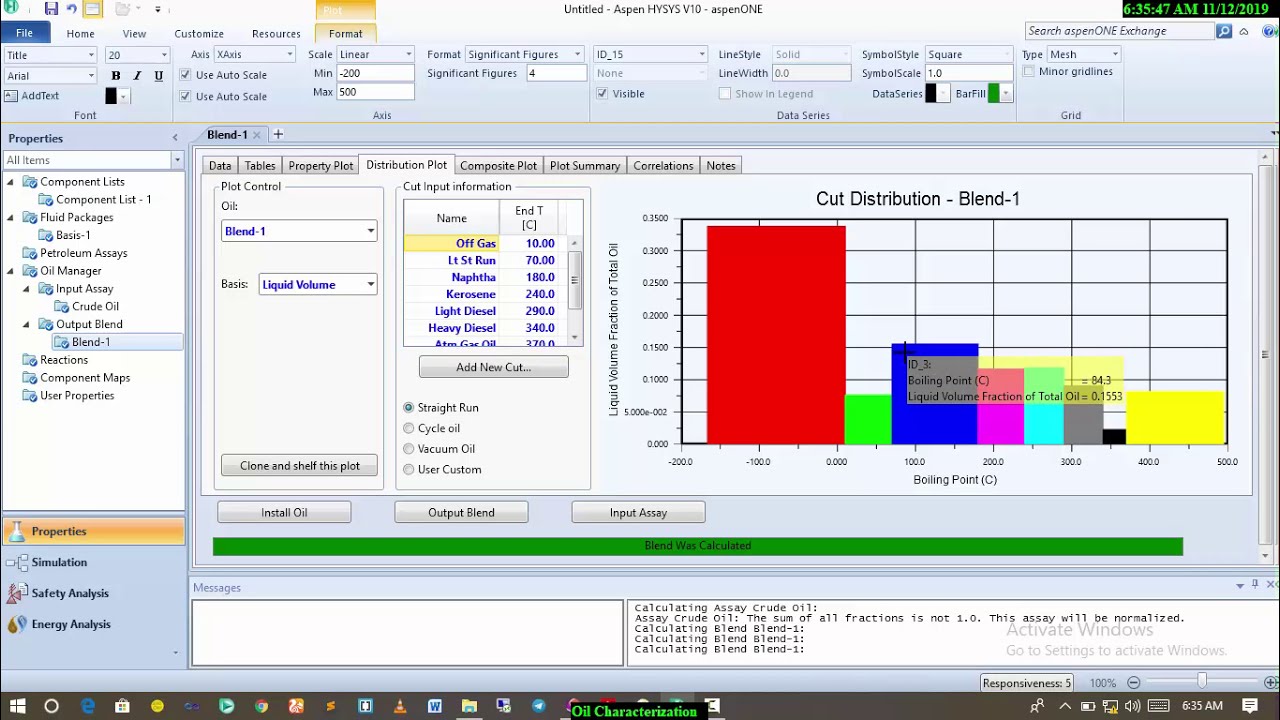Screen dimensions: 1280x720
Task: Switch to the Property Plot tab
Action: pos(320,166)
